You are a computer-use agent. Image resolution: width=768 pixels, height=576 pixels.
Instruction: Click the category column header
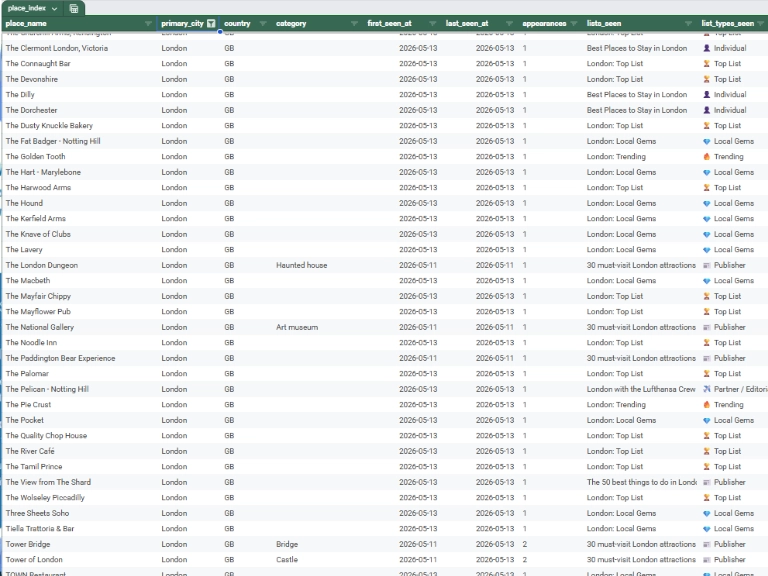(x=291, y=24)
